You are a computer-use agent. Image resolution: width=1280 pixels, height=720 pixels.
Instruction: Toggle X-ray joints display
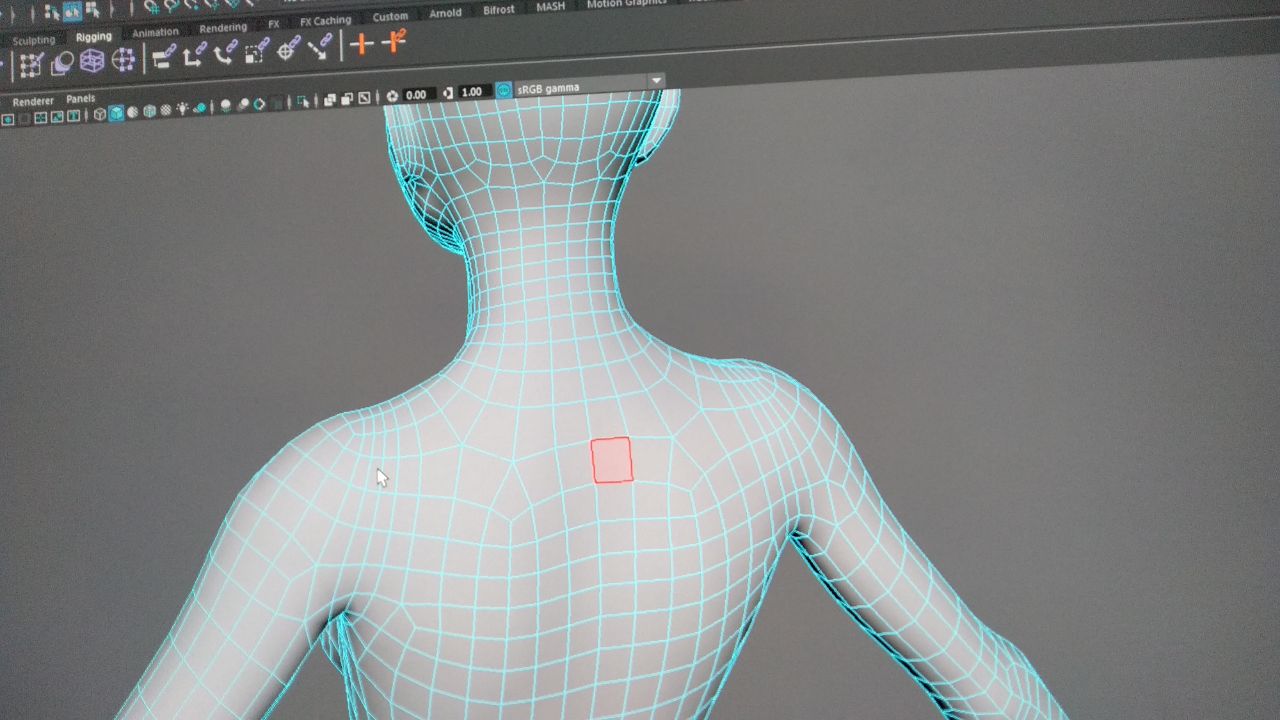click(364, 99)
